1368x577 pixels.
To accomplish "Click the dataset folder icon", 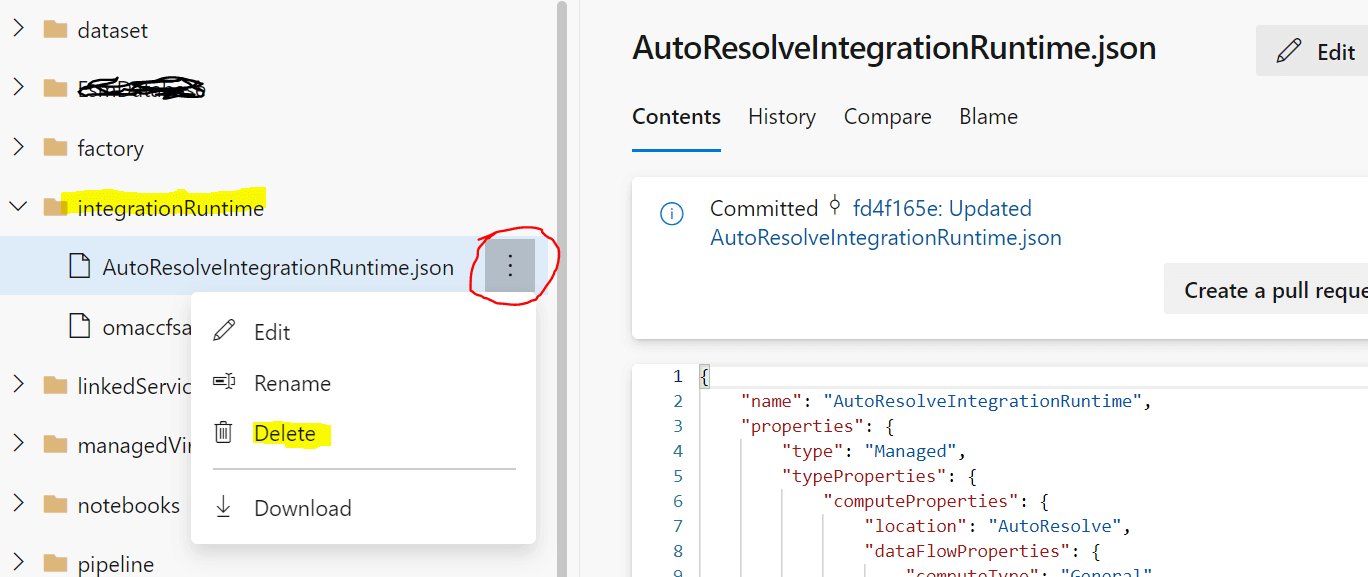I will (55, 30).
